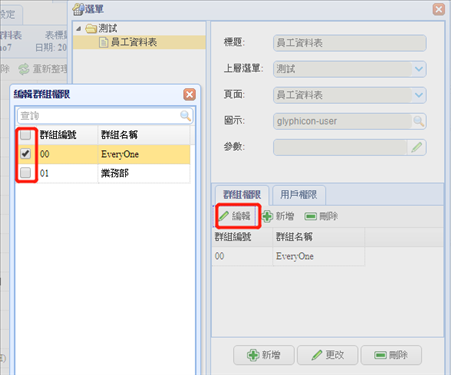The height and width of the screenshot is (375, 451).
Task: Switch to the 用戶權限 tab
Action: (299, 195)
